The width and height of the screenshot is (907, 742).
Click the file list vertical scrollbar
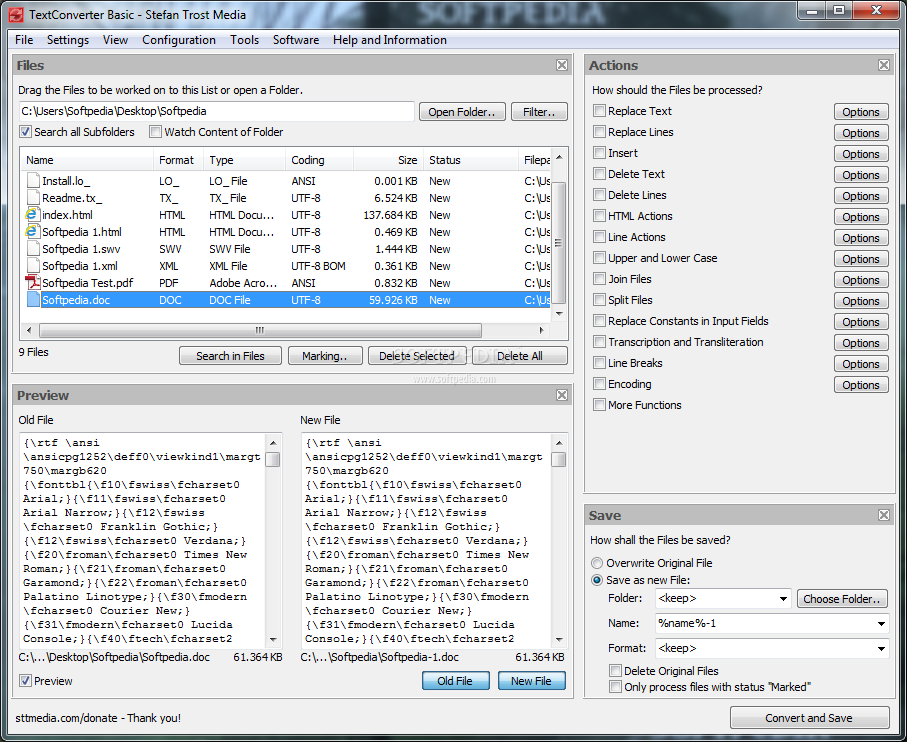tap(559, 242)
